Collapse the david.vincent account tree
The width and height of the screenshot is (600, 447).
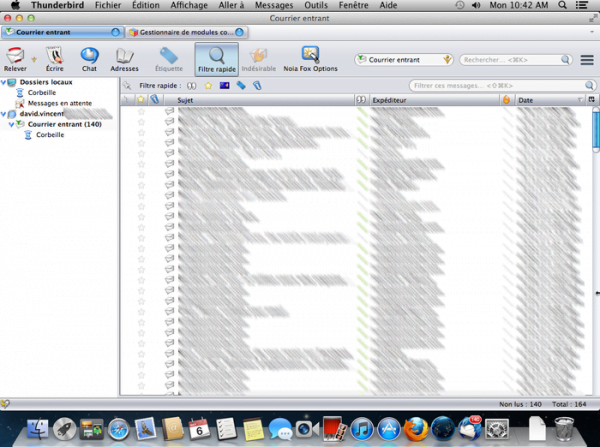(4, 115)
